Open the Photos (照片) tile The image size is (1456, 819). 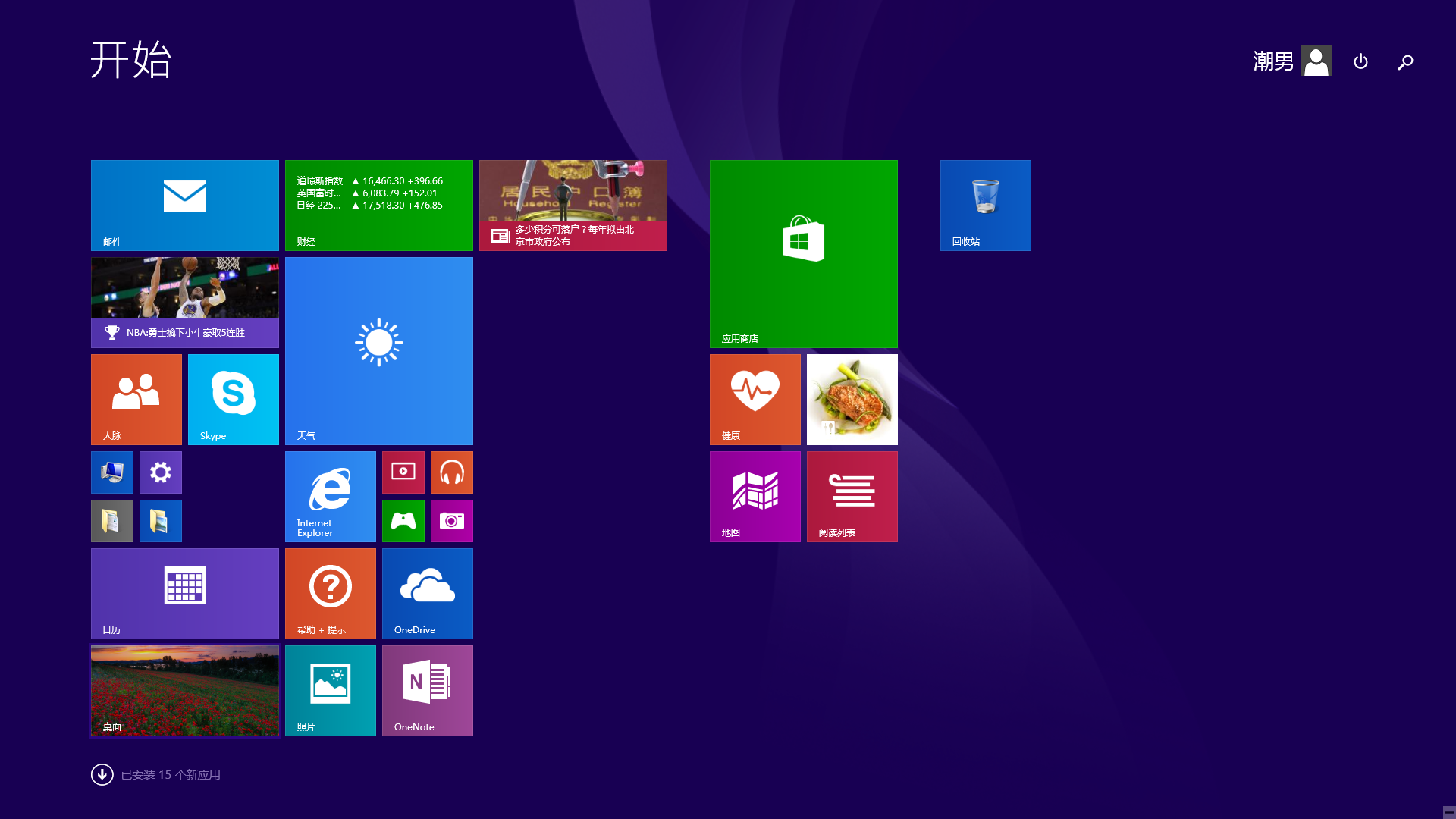pyautogui.click(x=331, y=691)
